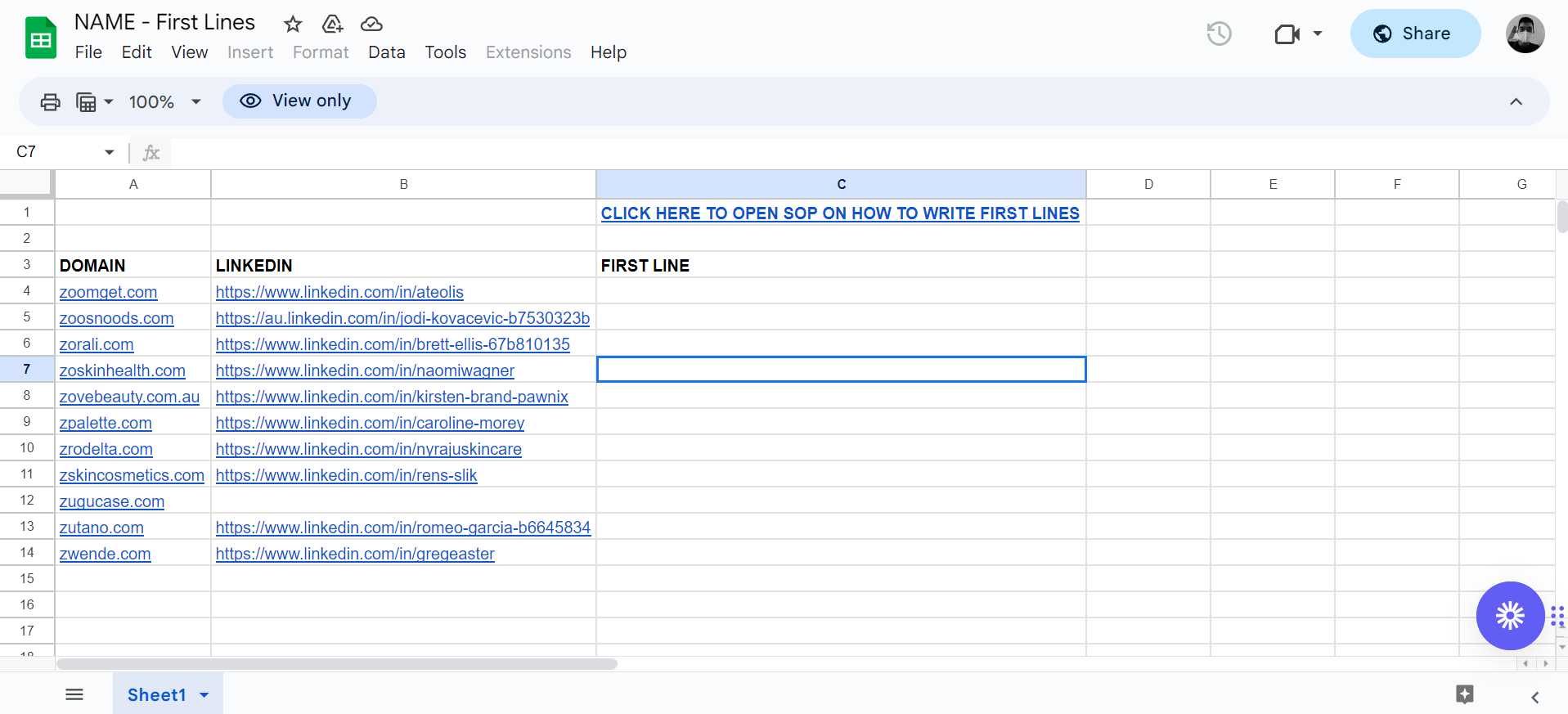Image resolution: width=1568 pixels, height=714 pixels.
Task: Open the romeo-garcia LinkedIn link
Action: pyautogui.click(x=403, y=528)
